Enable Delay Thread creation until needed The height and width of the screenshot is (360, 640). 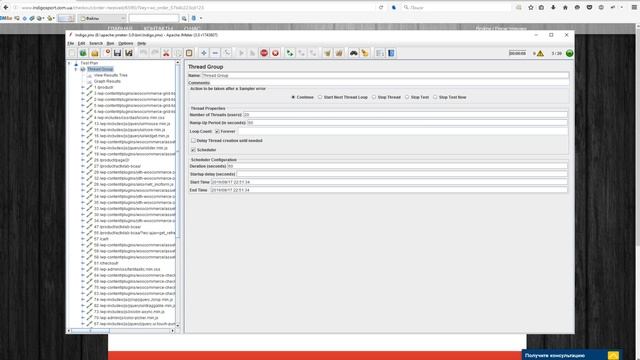[x=193, y=140]
